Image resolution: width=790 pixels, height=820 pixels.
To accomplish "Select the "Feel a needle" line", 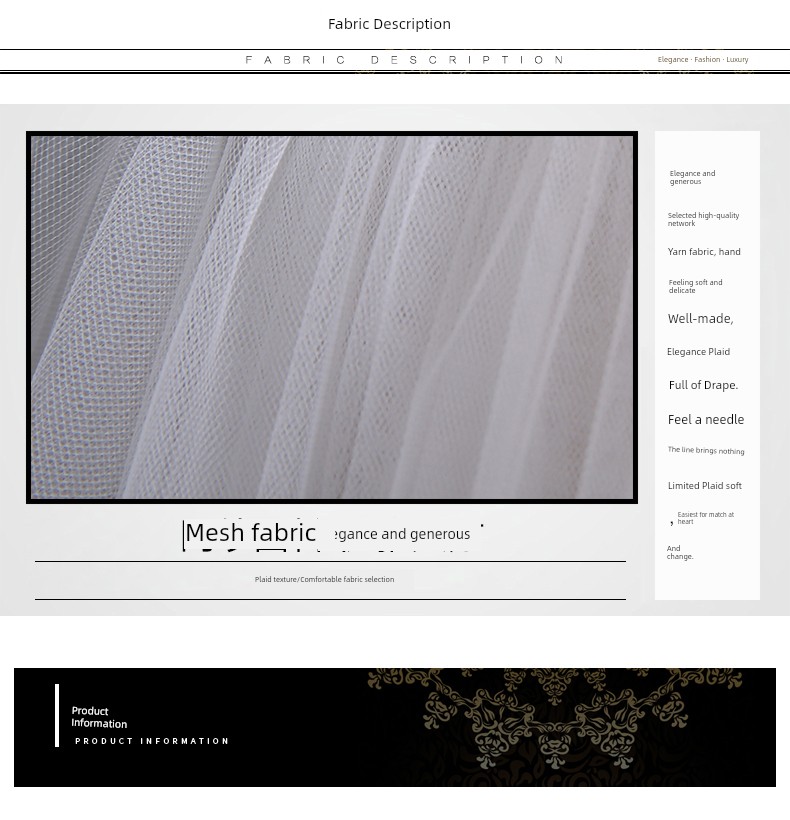I will tap(705, 420).
